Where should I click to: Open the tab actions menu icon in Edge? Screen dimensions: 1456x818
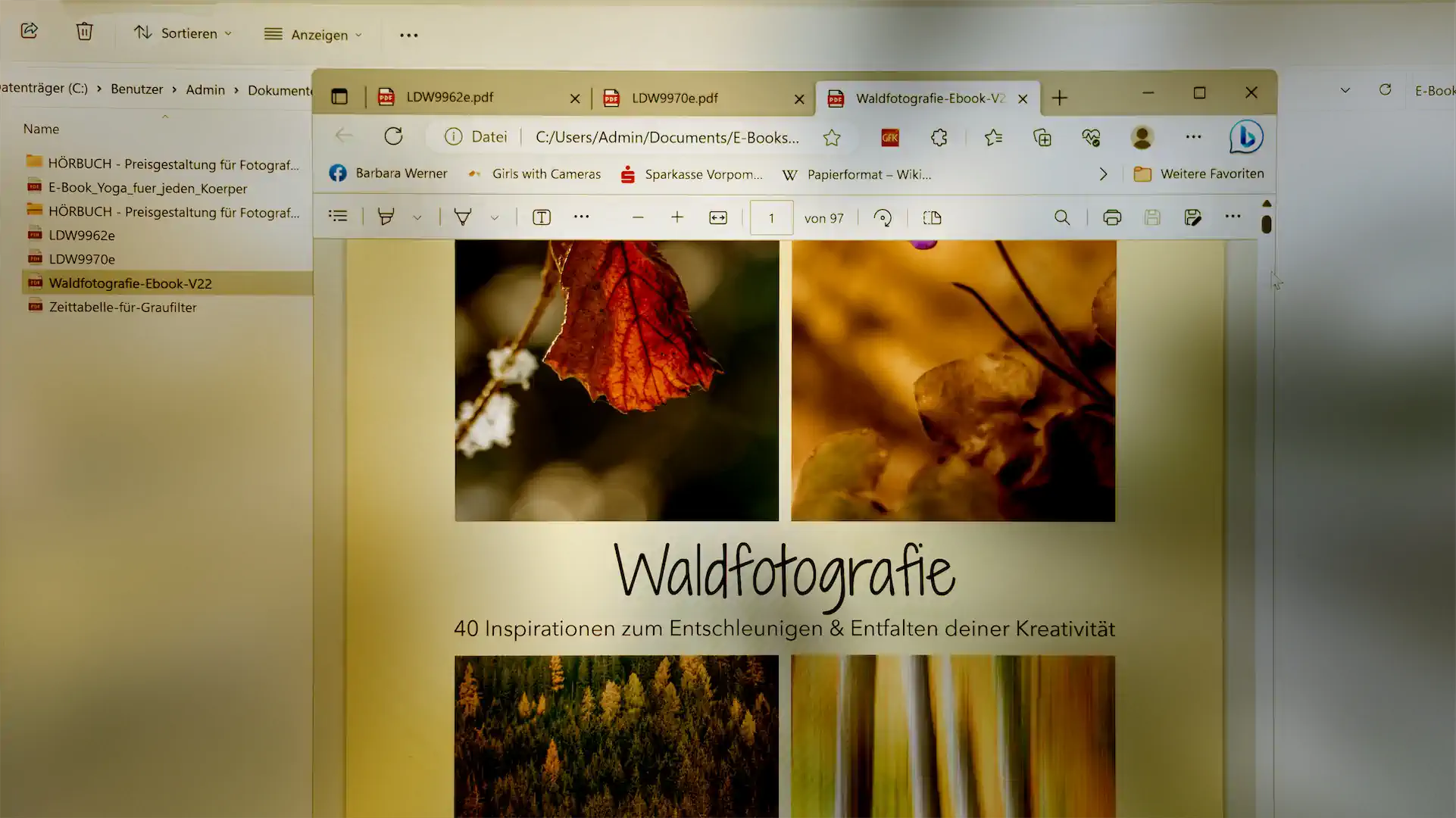point(339,97)
